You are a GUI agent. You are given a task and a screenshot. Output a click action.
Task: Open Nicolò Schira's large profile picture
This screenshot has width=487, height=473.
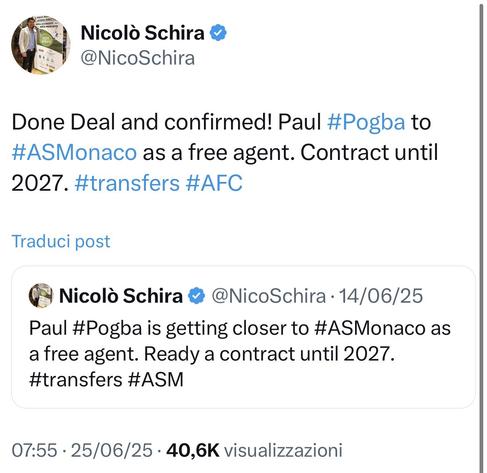(40, 45)
